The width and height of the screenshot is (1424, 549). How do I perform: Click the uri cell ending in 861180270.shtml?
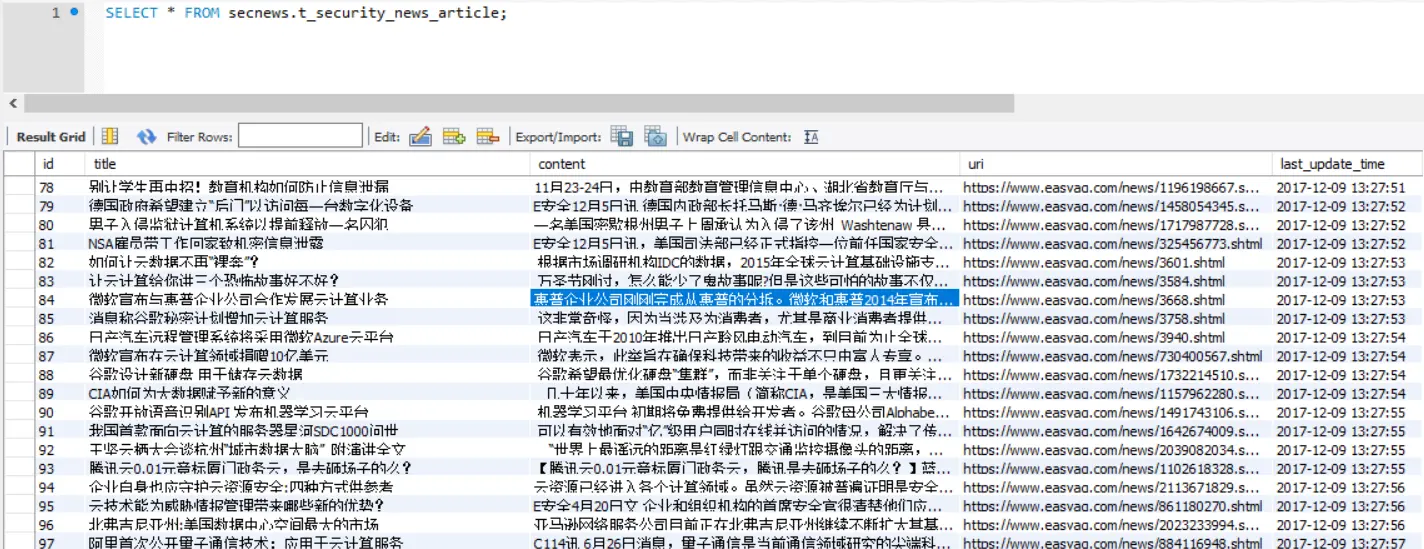(x=1116, y=505)
